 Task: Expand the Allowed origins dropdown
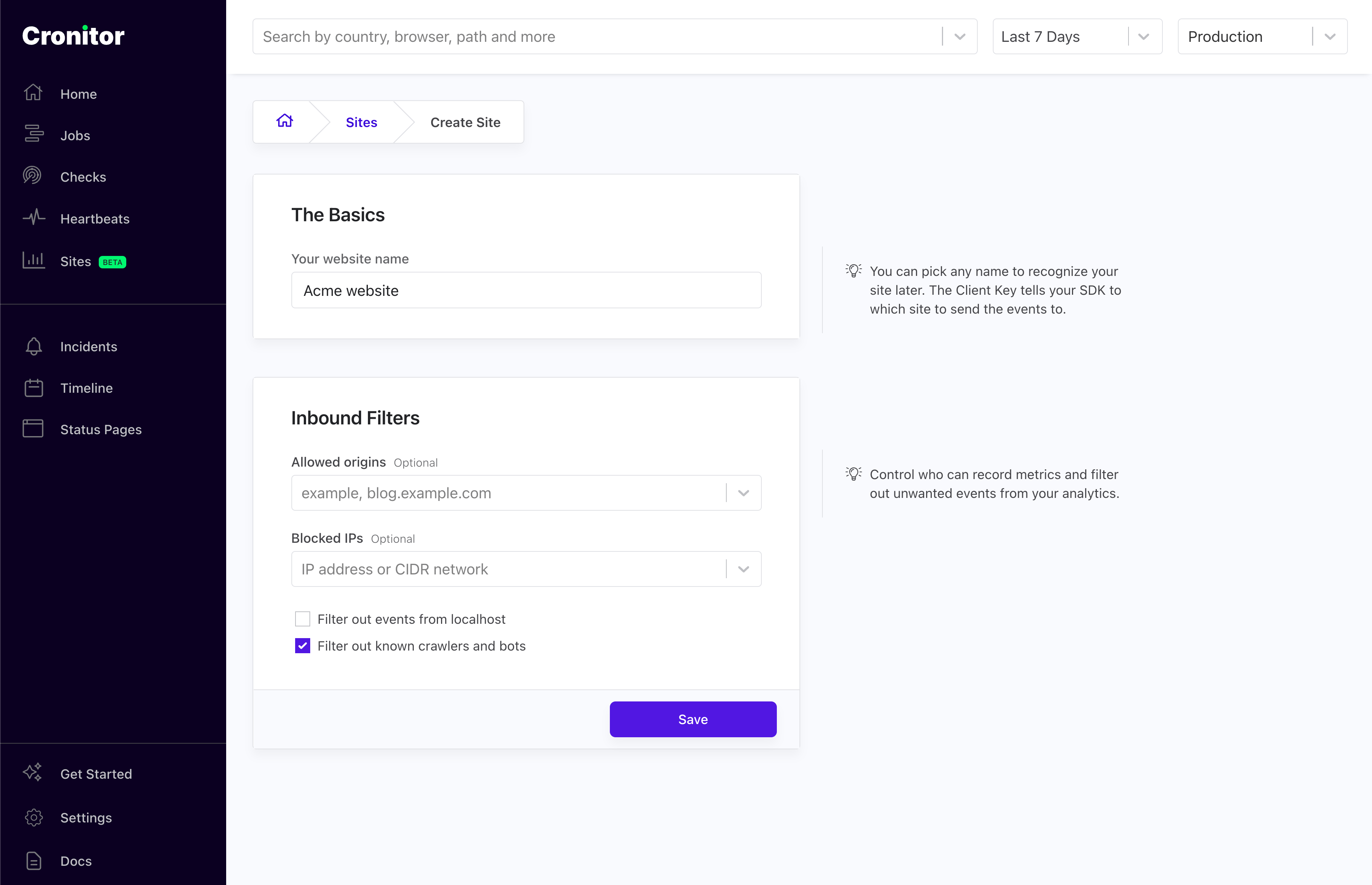coord(743,493)
